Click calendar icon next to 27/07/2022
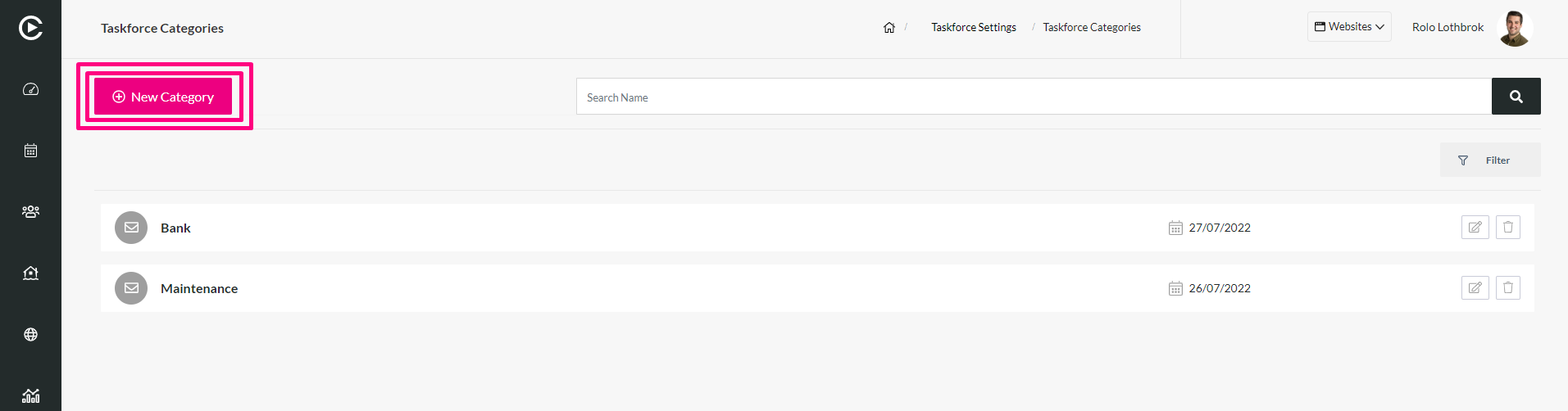The height and width of the screenshot is (411, 1568). tap(1175, 228)
